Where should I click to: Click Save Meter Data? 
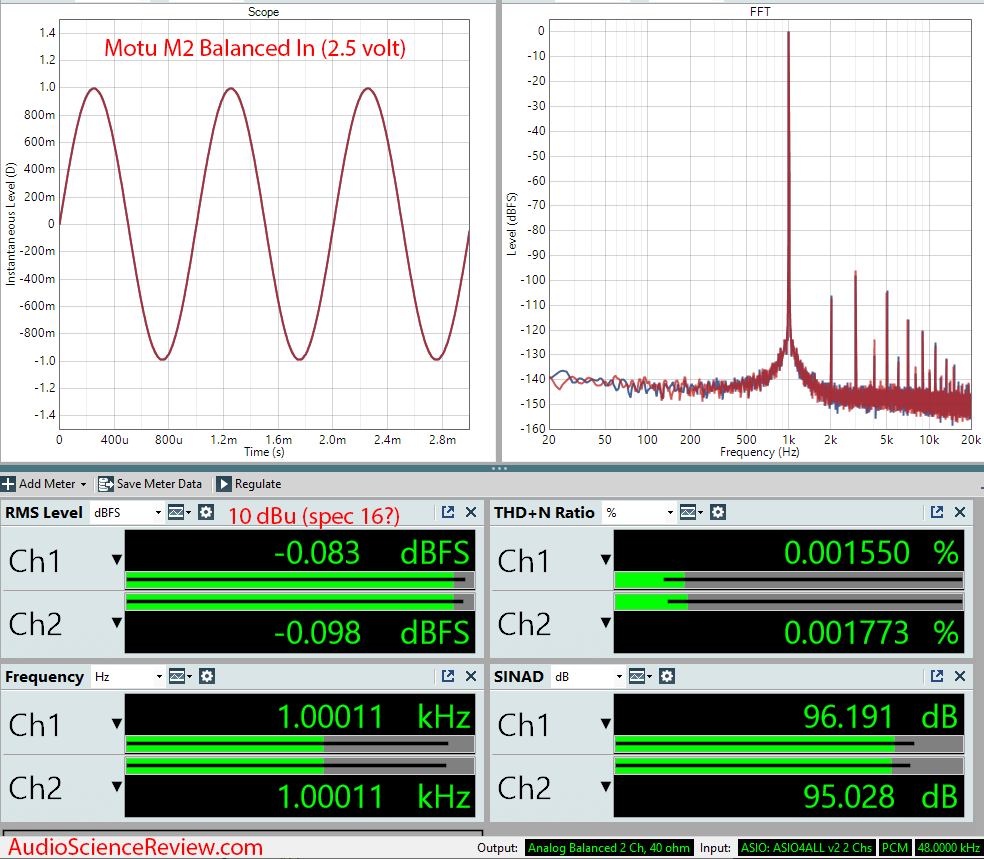coord(150,484)
